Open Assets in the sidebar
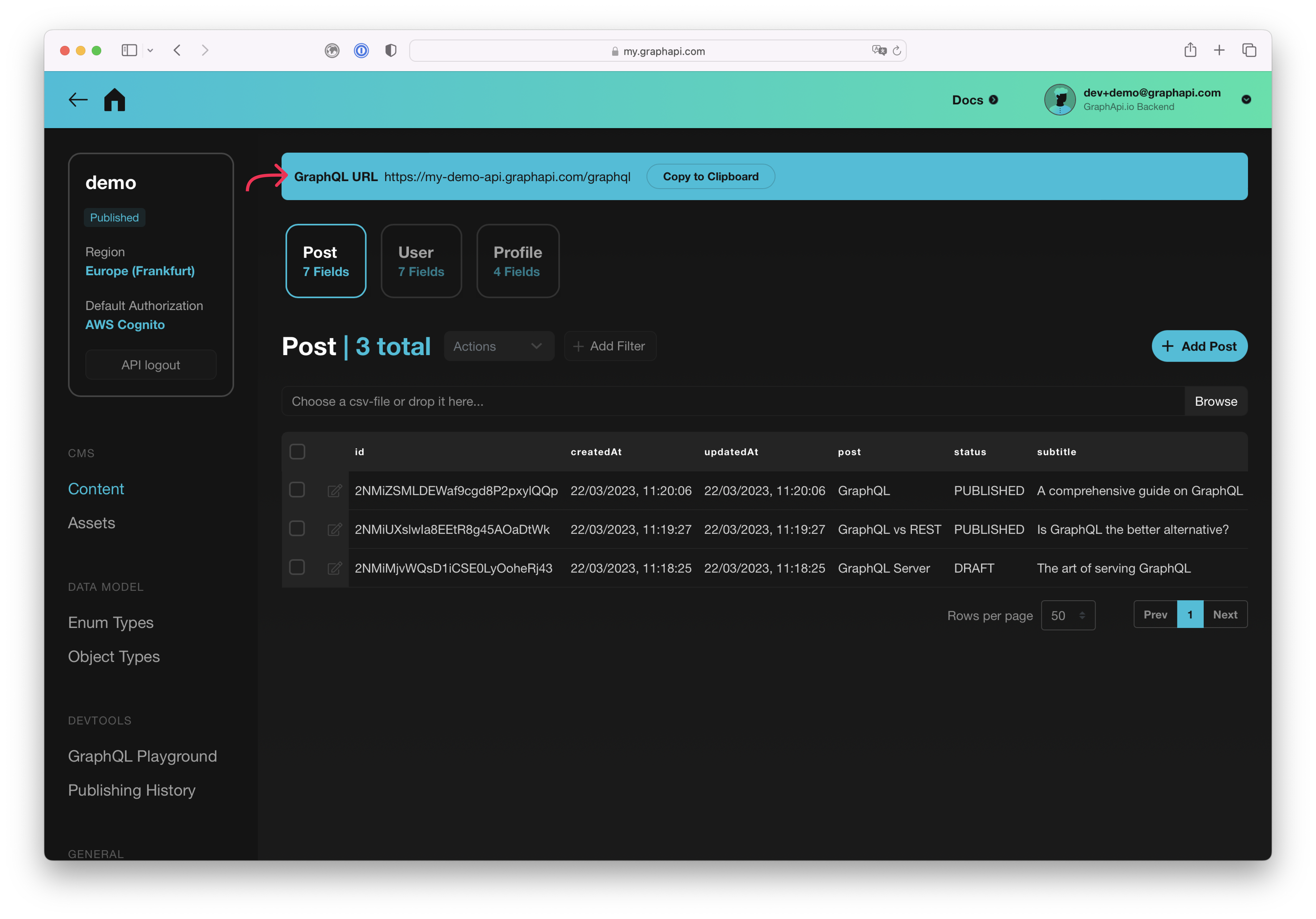The width and height of the screenshot is (1316, 919). pyautogui.click(x=91, y=523)
